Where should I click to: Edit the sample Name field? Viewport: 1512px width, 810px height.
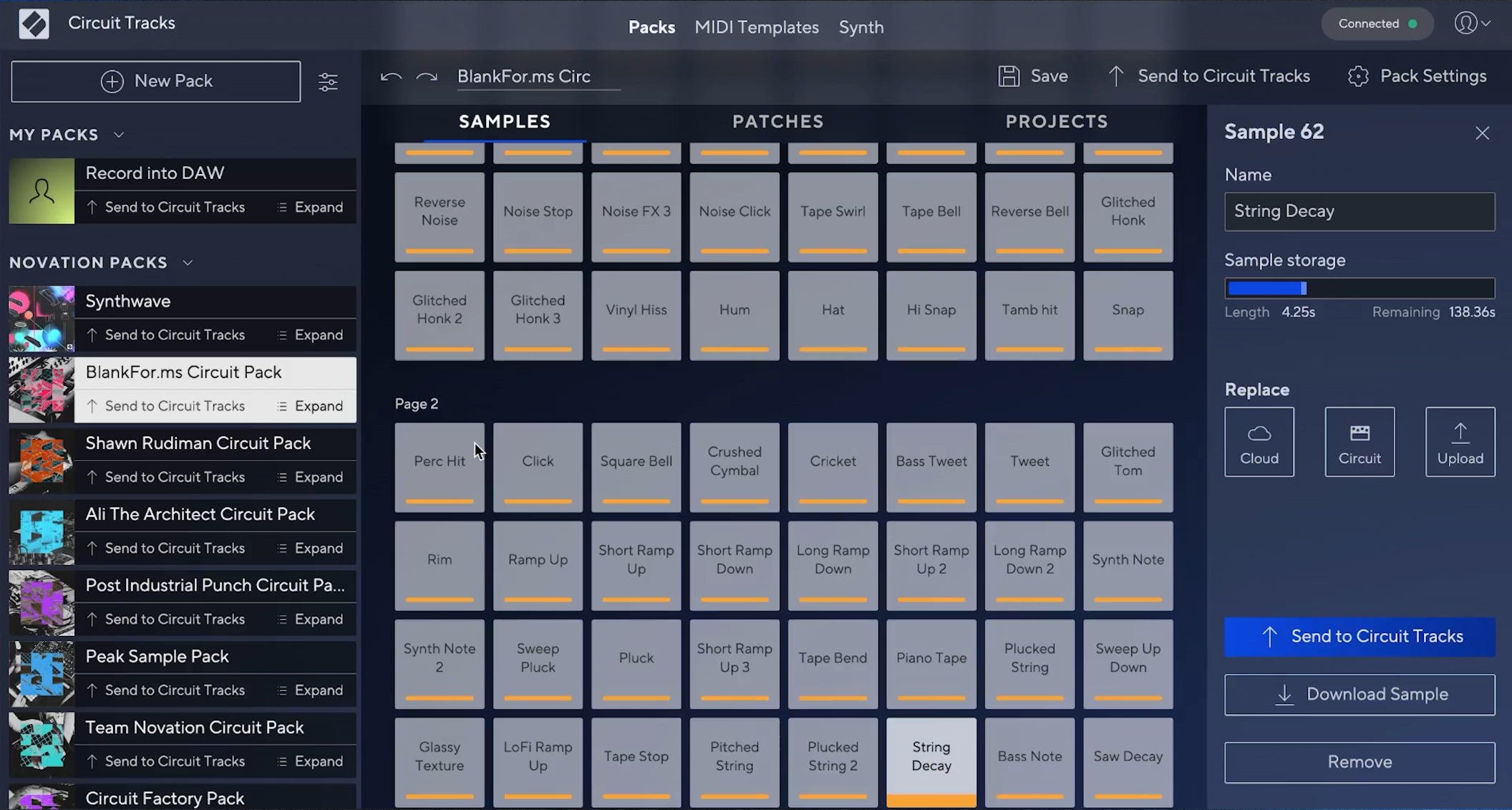click(x=1360, y=211)
